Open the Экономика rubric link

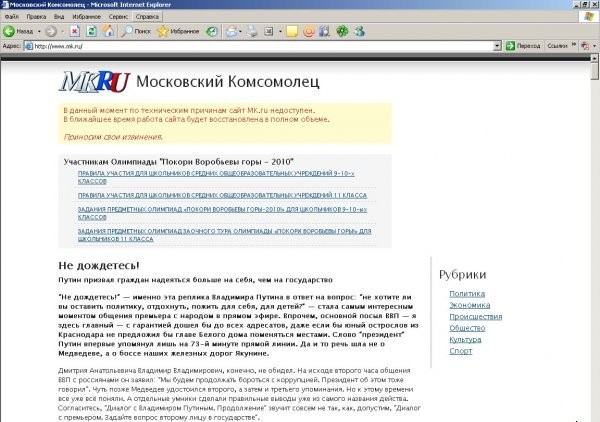point(470,305)
